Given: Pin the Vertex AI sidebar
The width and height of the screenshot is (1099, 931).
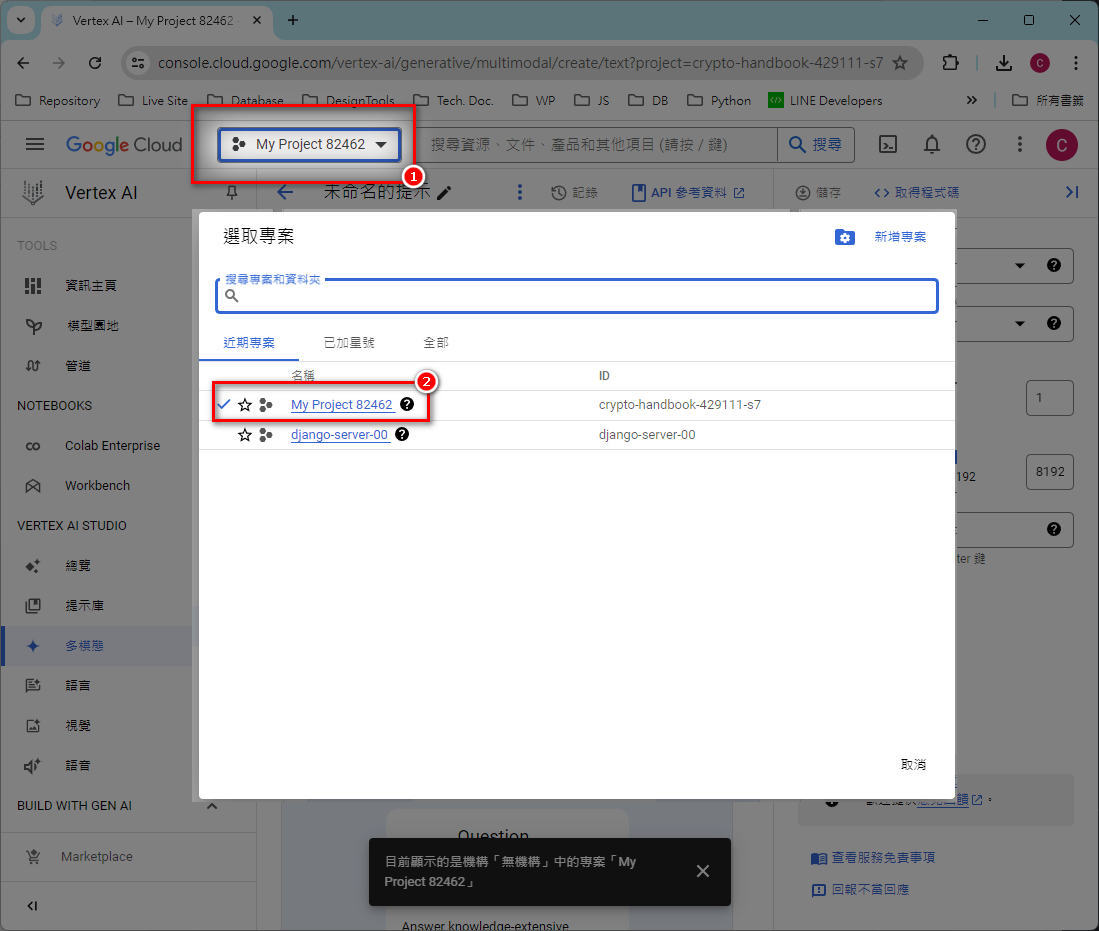Looking at the screenshot, I should [232, 192].
